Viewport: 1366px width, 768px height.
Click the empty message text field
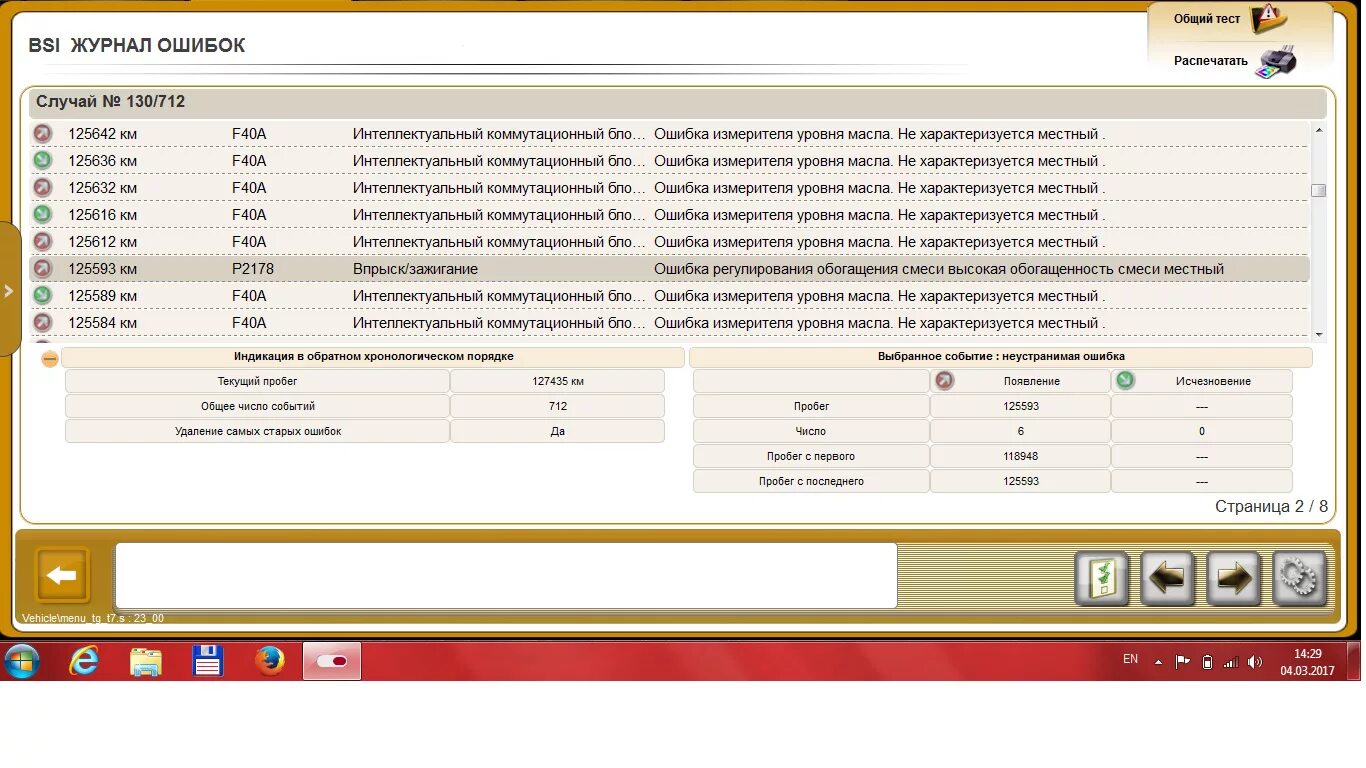pyautogui.click(x=506, y=575)
